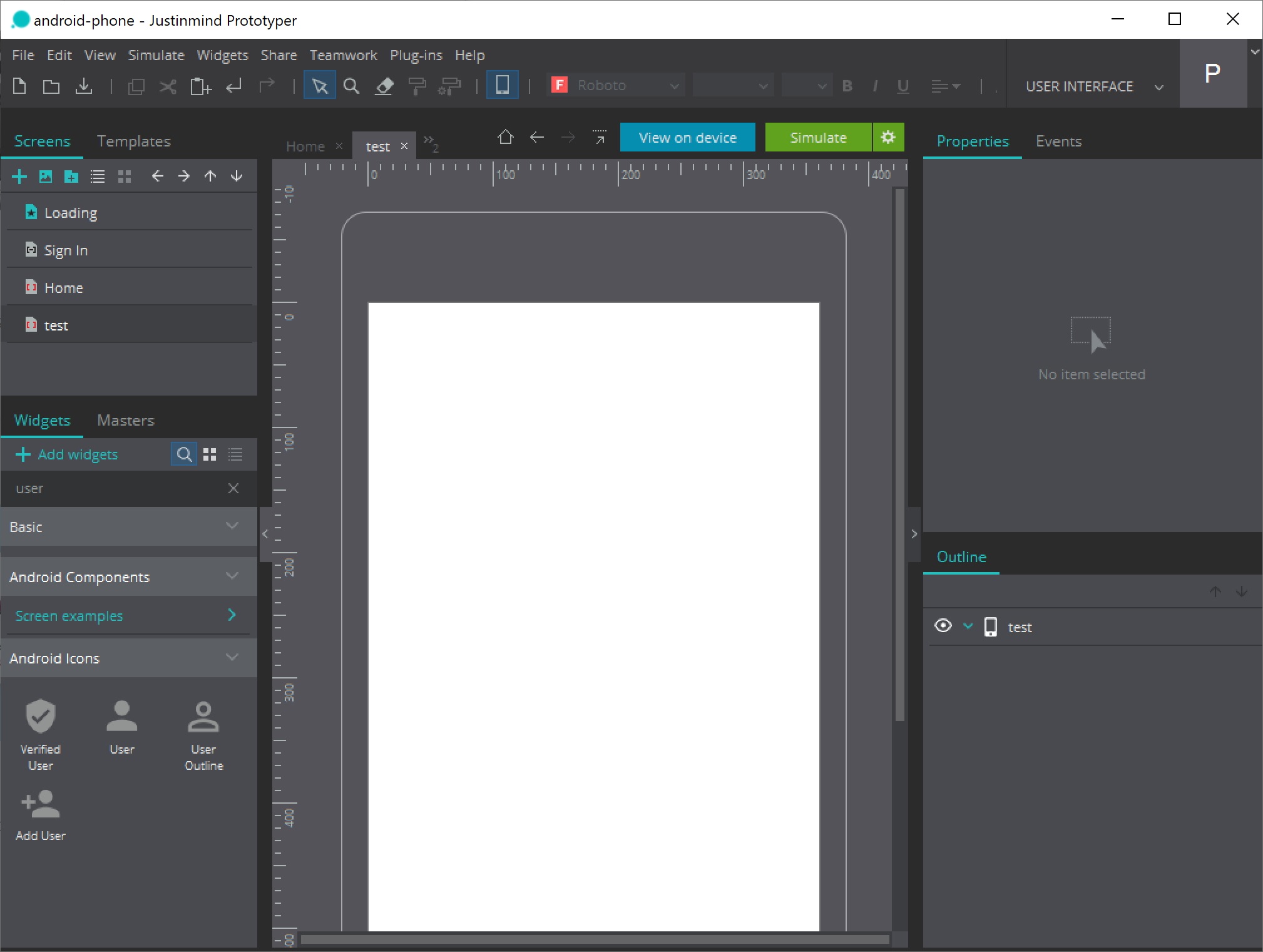Open the simulation settings gear
Screen dimensions: 1263x952
[887, 138]
